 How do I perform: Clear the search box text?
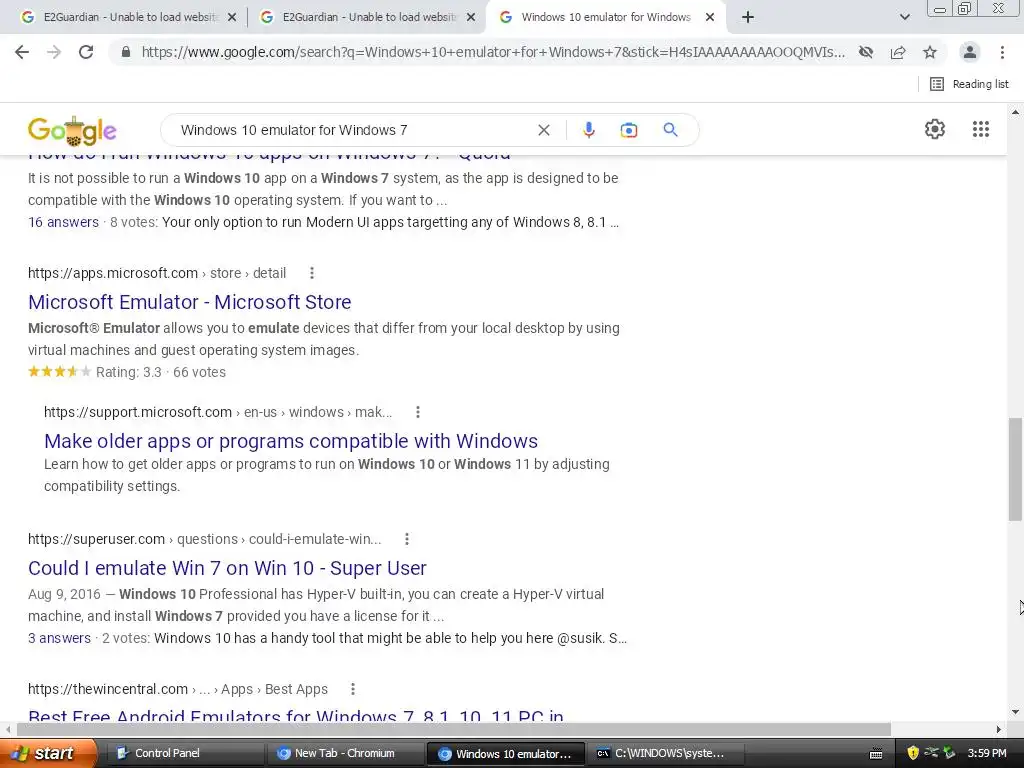pos(543,130)
